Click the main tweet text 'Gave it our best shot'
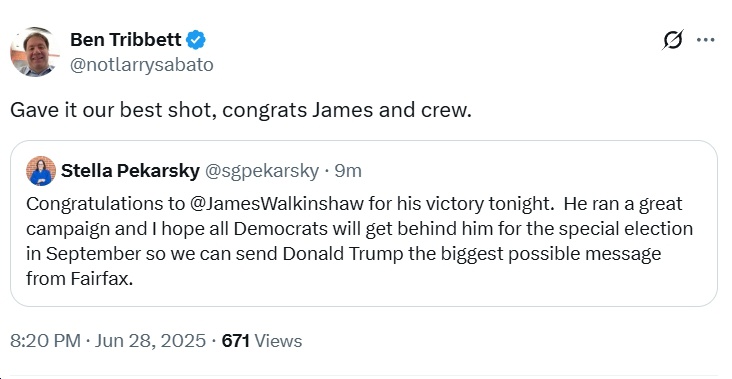Screen dimensions: 732x379 click(x=112, y=111)
